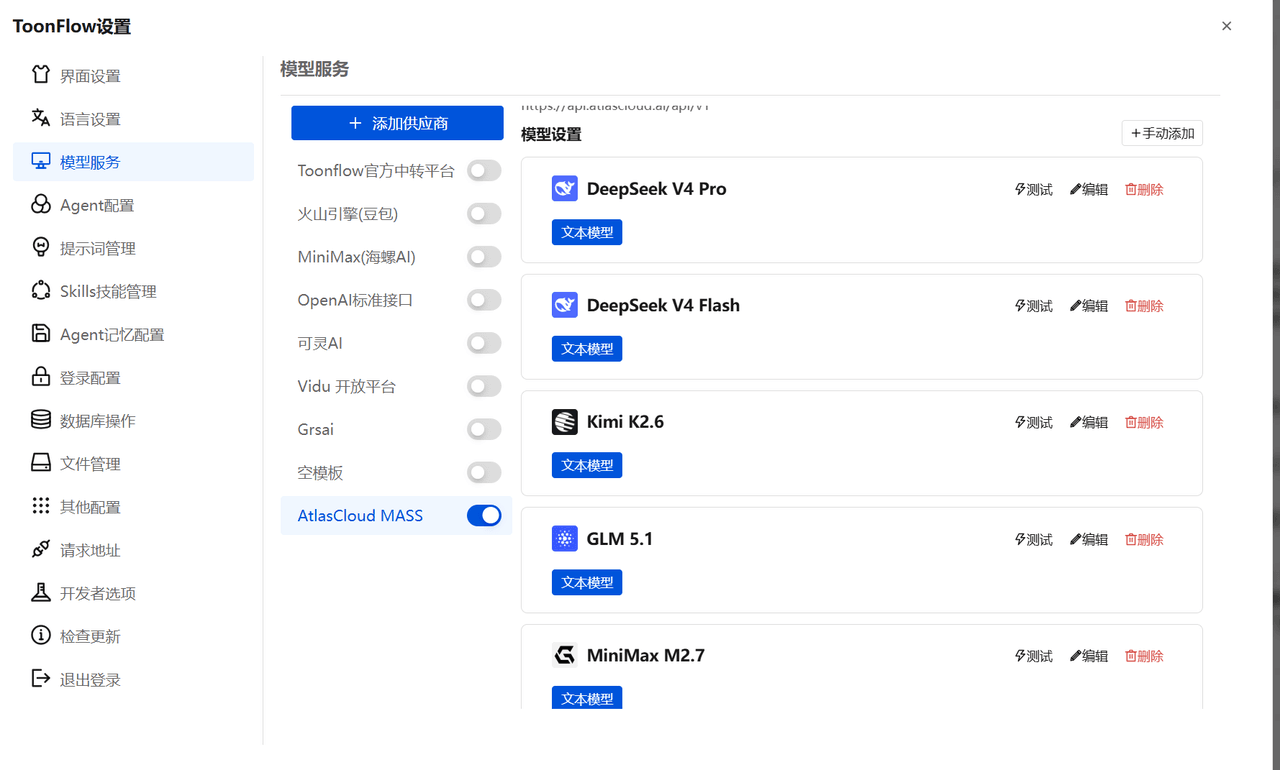
Task: Click the database icon beside 数据库操作
Action: point(41,420)
